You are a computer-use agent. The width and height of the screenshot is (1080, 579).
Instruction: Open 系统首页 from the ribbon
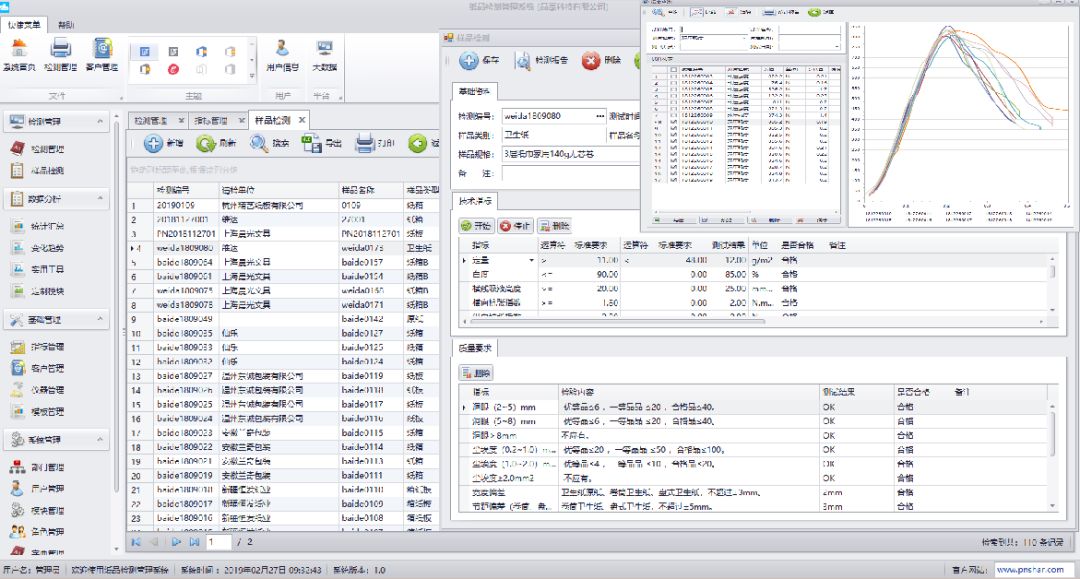click(19, 55)
